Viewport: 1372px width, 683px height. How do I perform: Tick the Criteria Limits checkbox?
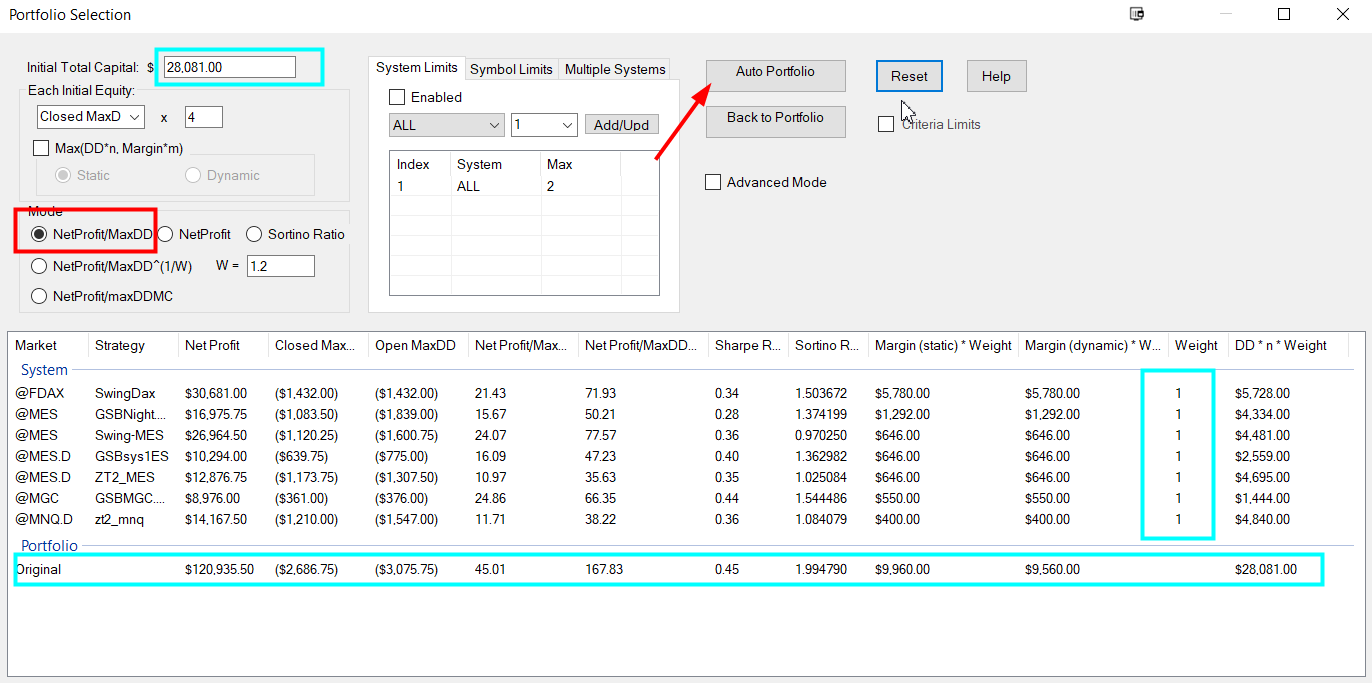click(x=885, y=124)
